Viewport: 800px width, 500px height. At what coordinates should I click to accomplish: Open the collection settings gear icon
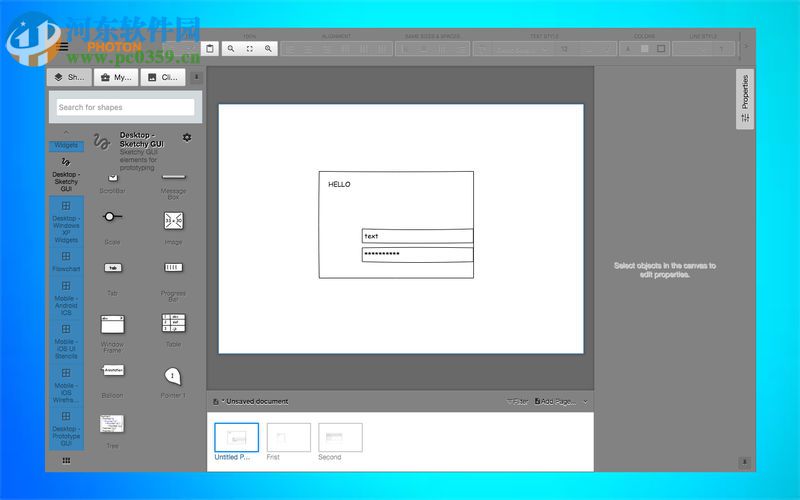187,137
